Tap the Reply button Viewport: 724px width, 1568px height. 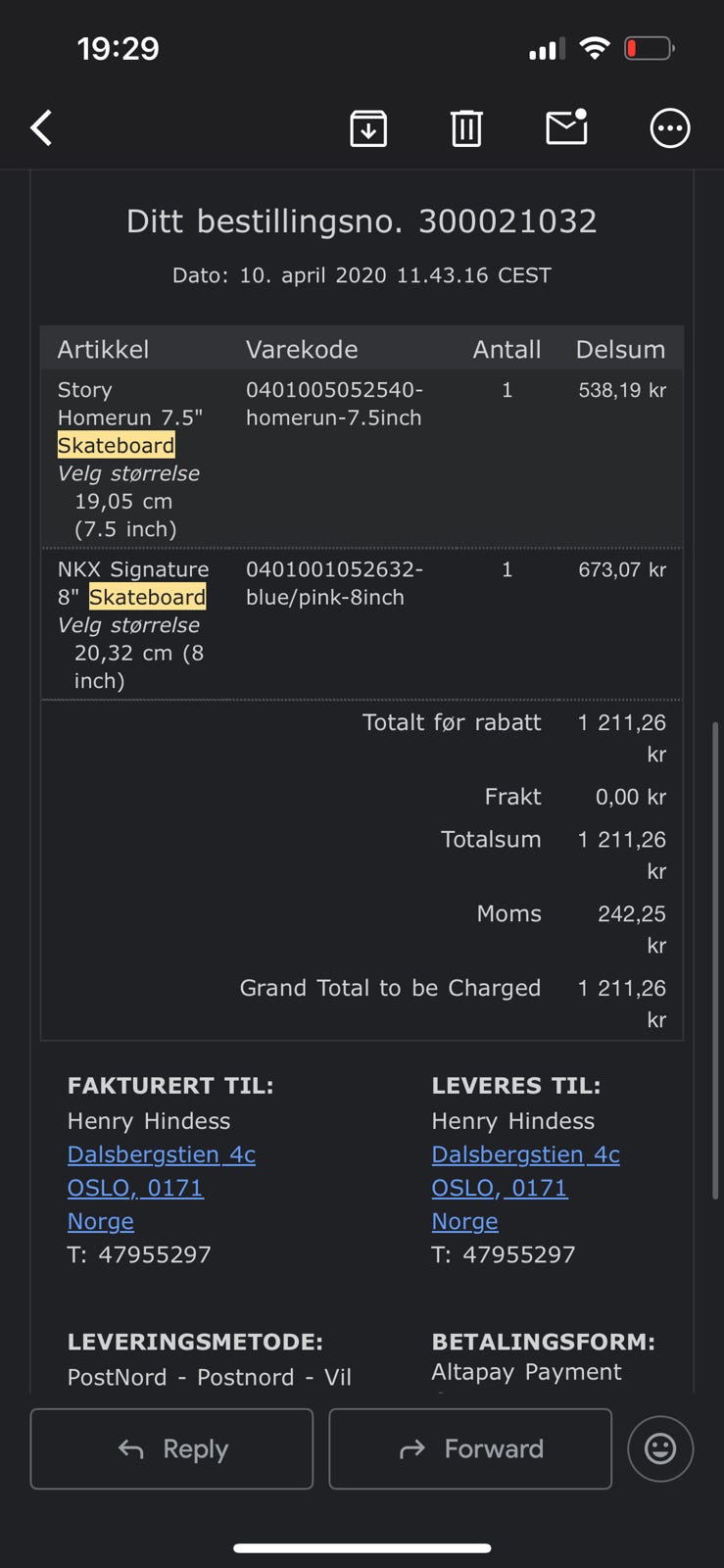point(171,1448)
